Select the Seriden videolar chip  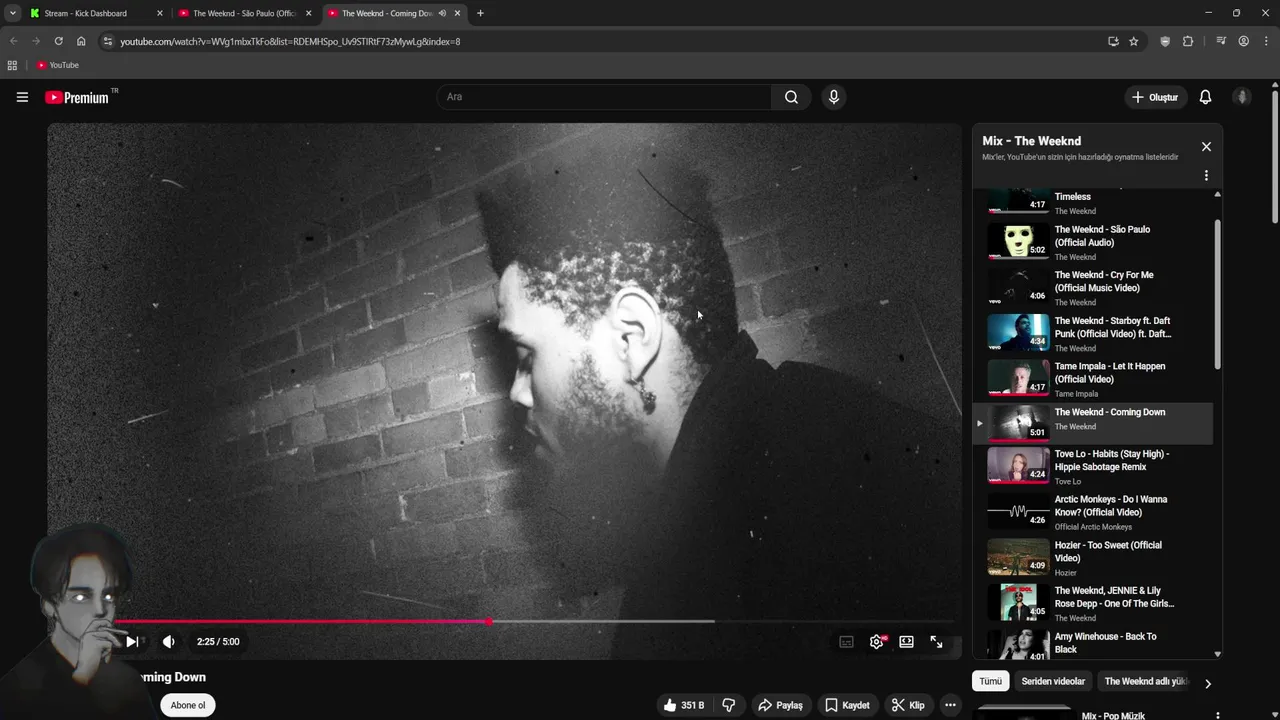[1053, 681]
